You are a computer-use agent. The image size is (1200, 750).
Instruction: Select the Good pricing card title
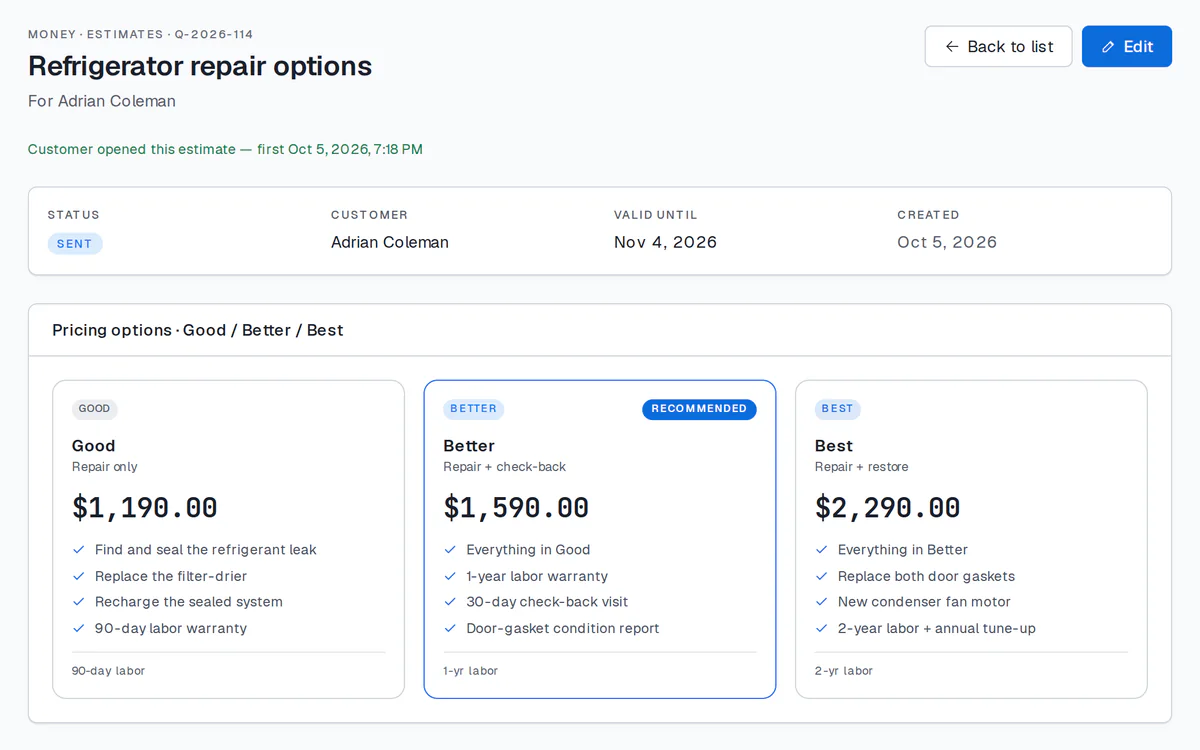[x=93, y=446]
